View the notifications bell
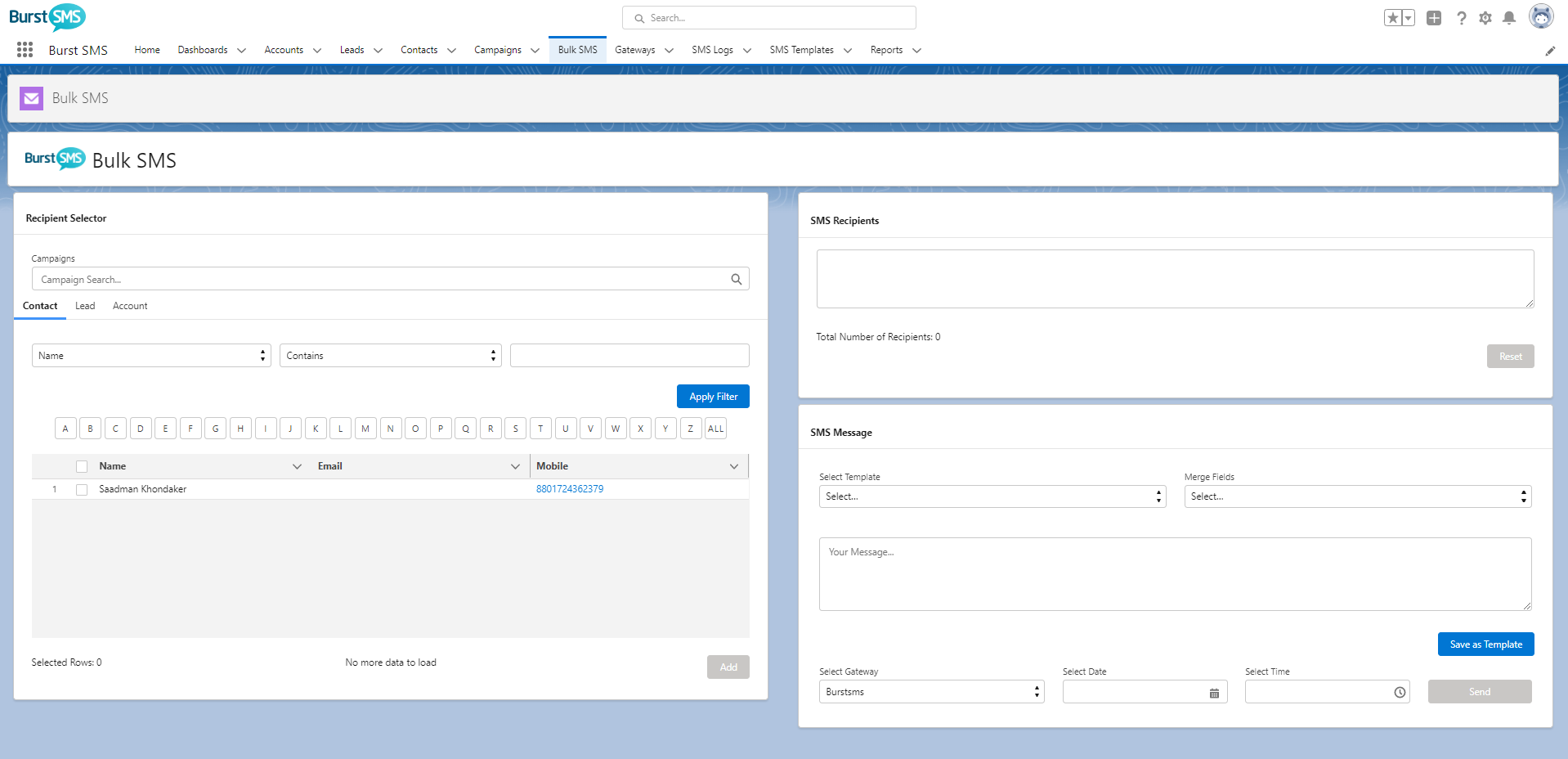The image size is (1568, 759). (x=1509, y=18)
